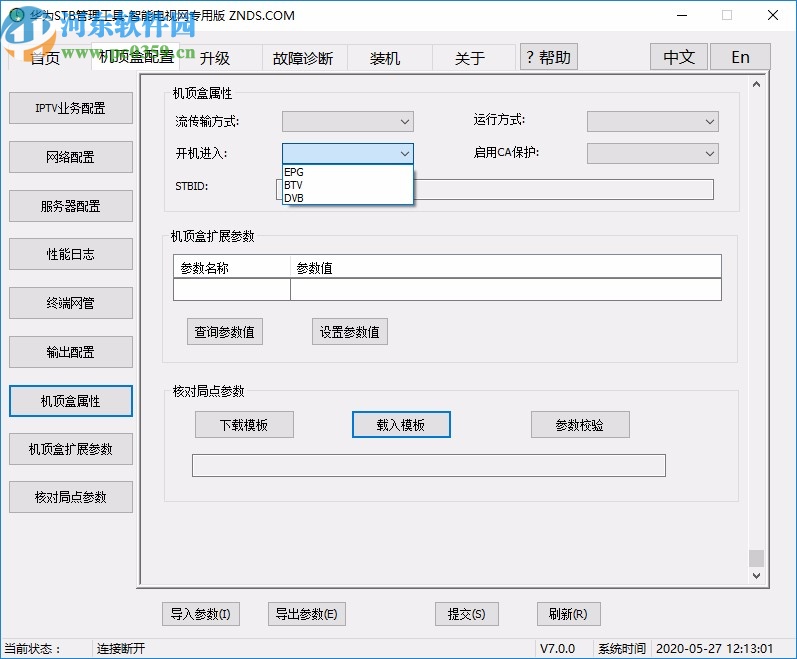Open the 关于 tab
Viewport: 797px width, 659px height.
point(470,58)
